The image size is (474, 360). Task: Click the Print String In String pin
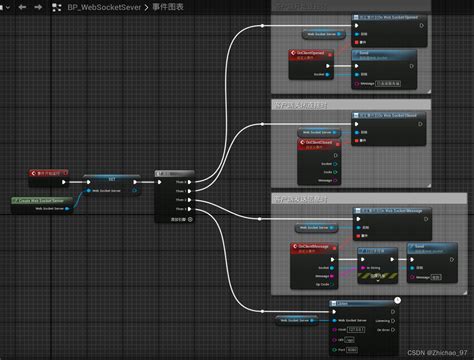pos(363,268)
